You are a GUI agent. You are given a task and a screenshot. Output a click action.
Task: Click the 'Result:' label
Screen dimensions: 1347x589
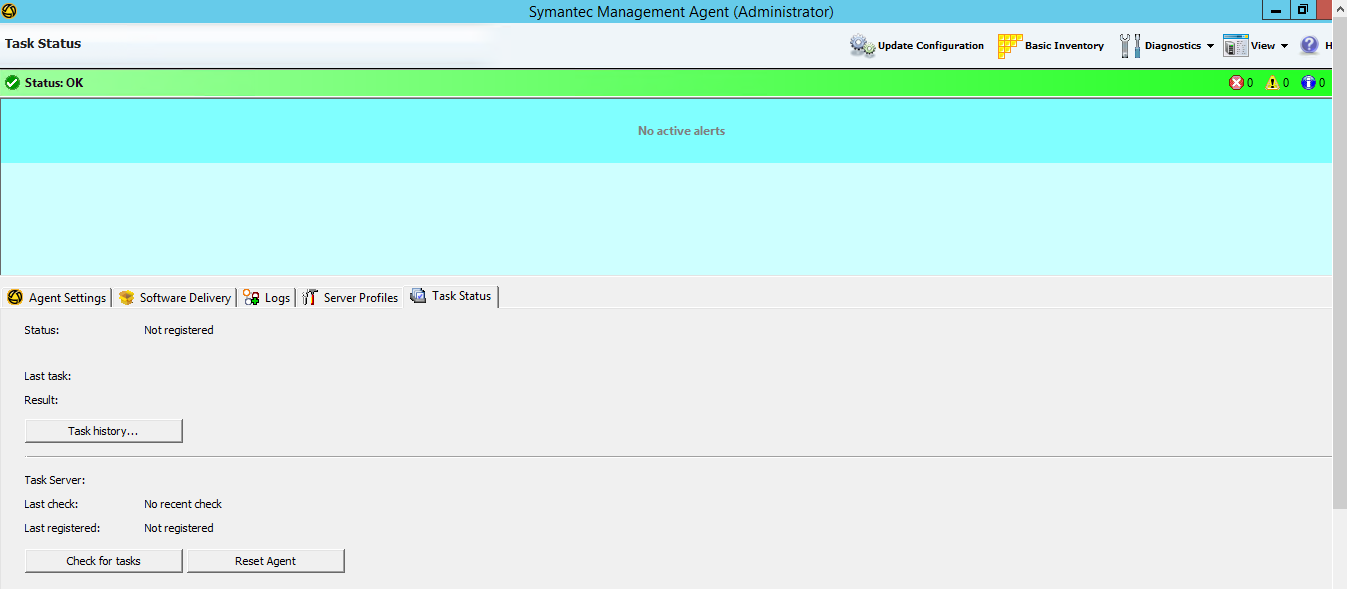[41, 400]
